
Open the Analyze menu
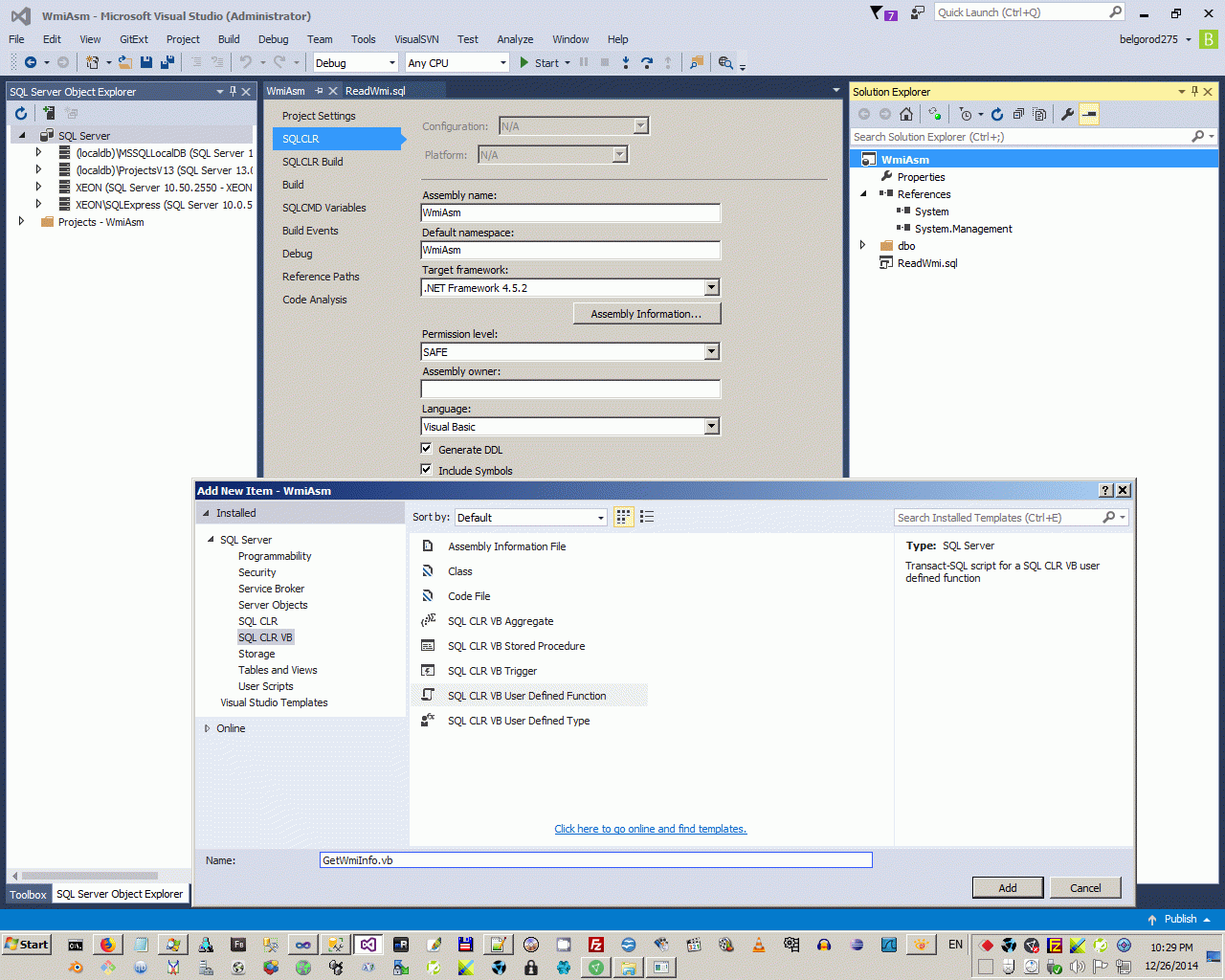click(515, 39)
